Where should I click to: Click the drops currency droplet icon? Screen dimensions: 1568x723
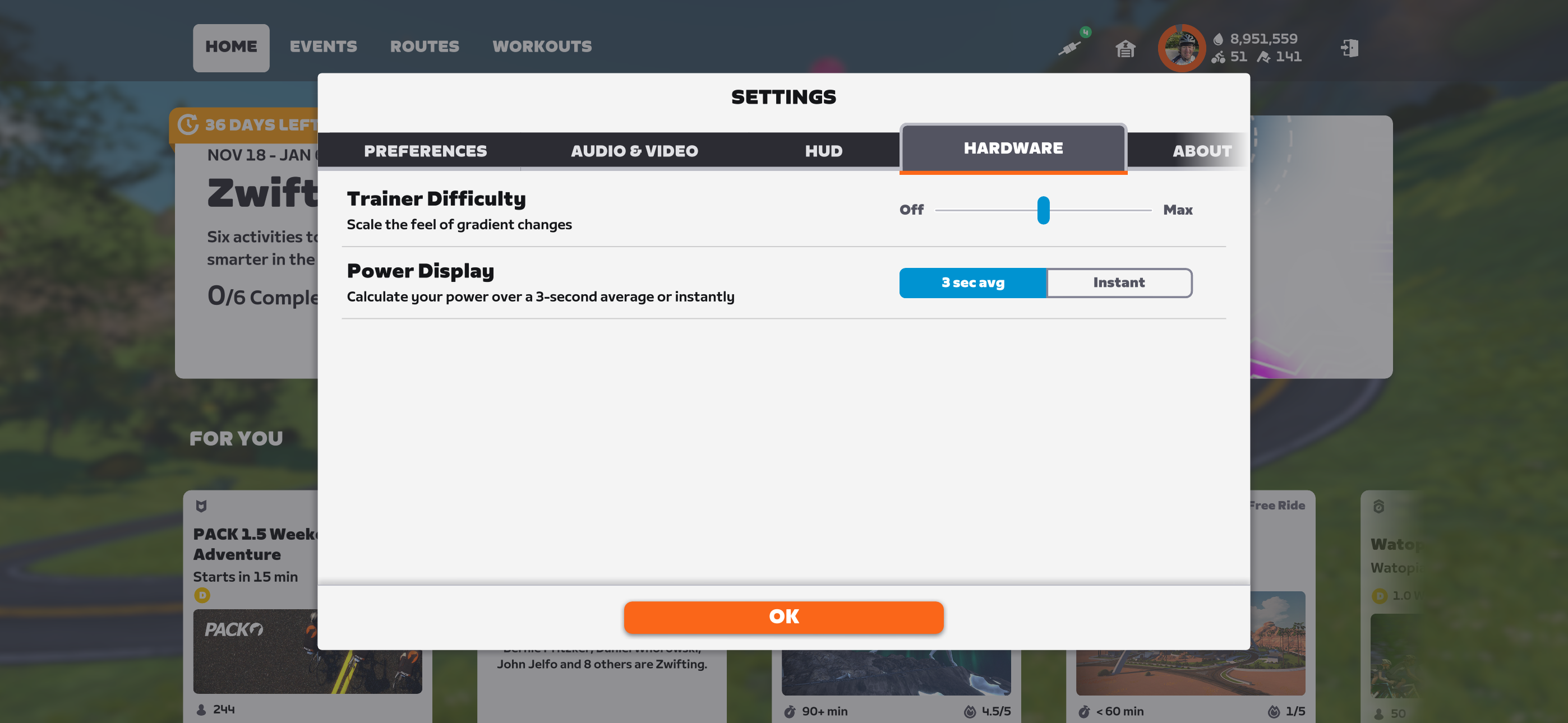1218,39
